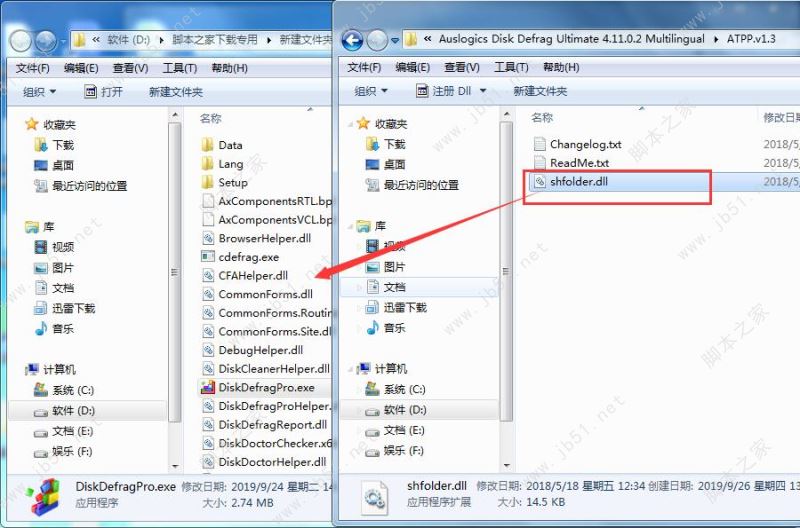Select the shfolder.dll file
The height and width of the screenshot is (528, 800).
click(579, 181)
